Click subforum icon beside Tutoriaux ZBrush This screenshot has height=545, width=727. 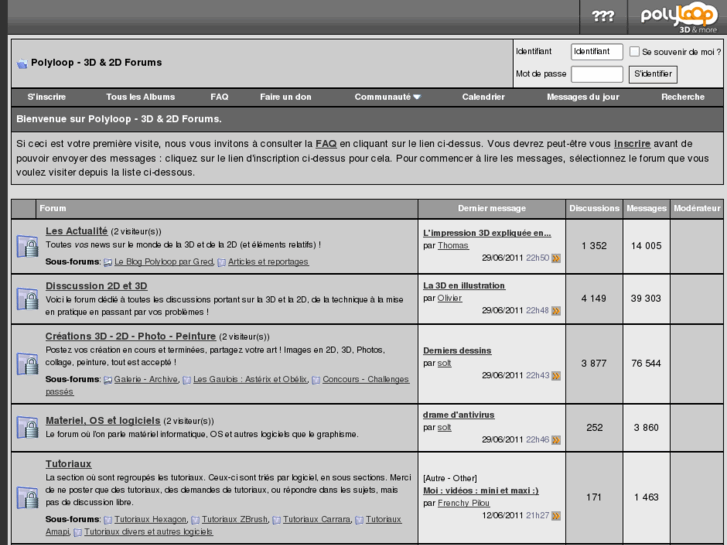coord(196,520)
